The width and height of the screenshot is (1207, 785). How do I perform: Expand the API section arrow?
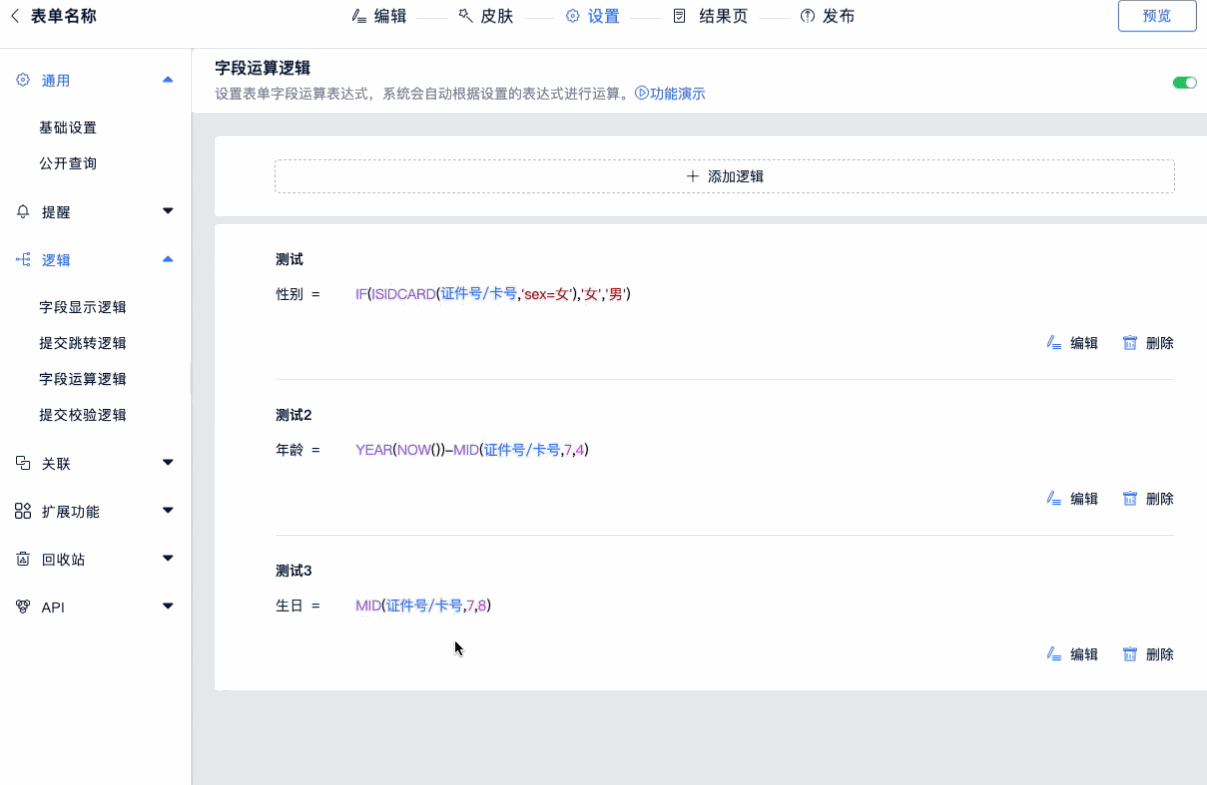pos(168,606)
